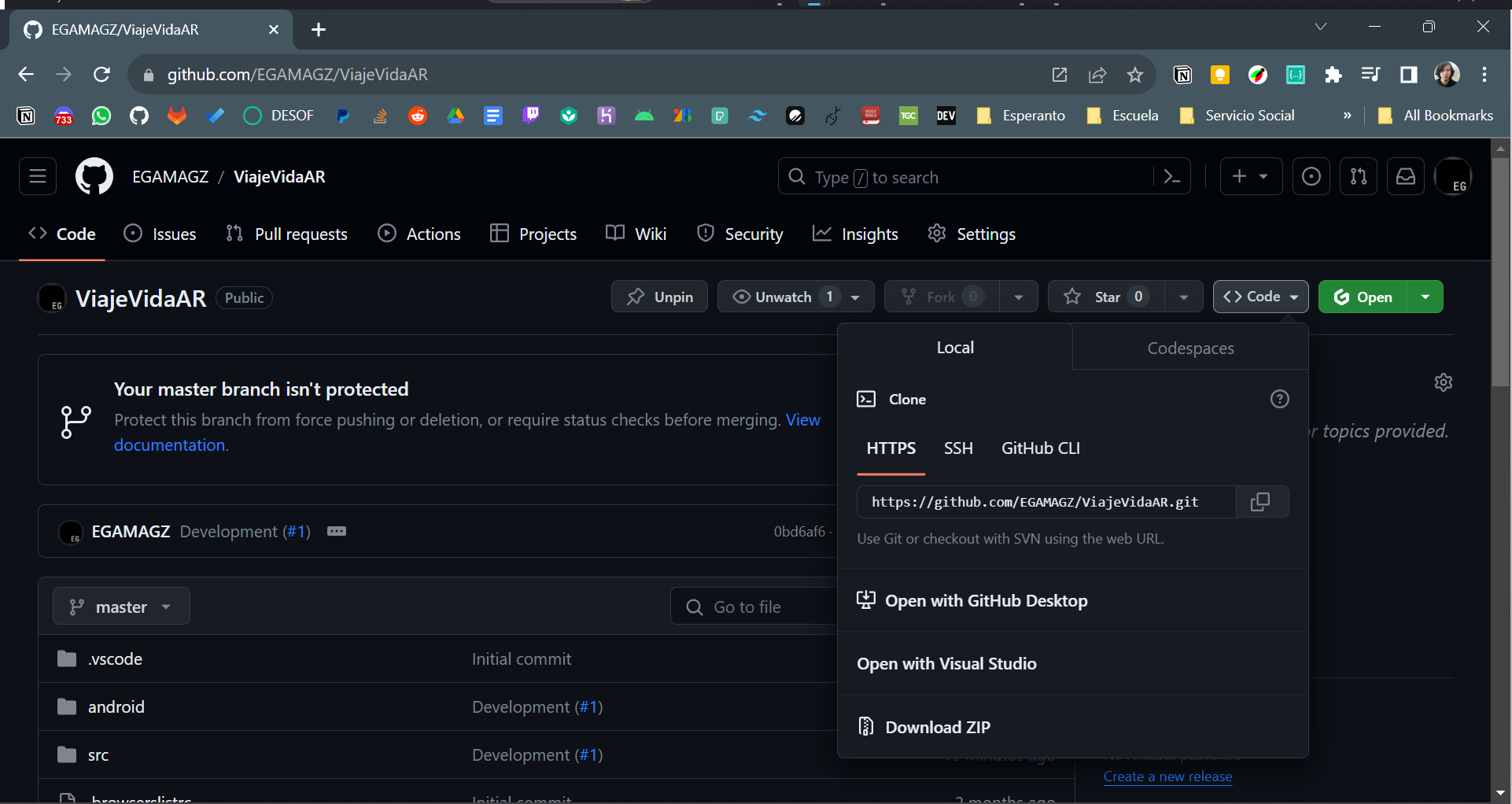This screenshot has height=804, width=1512.
Task: Open the command palette icon in search bar
Action: (1171, 177)
